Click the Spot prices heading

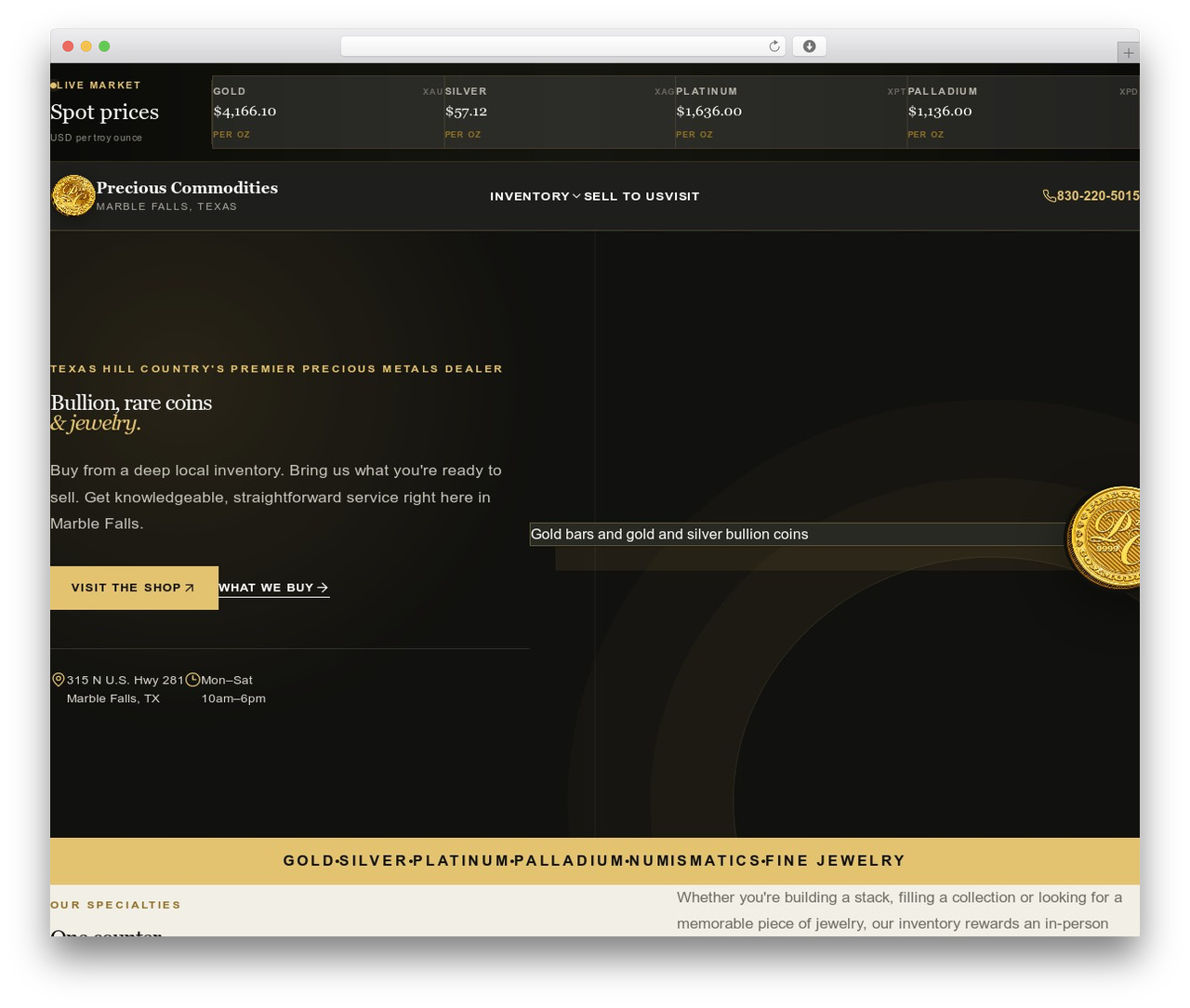pos(104,113)
